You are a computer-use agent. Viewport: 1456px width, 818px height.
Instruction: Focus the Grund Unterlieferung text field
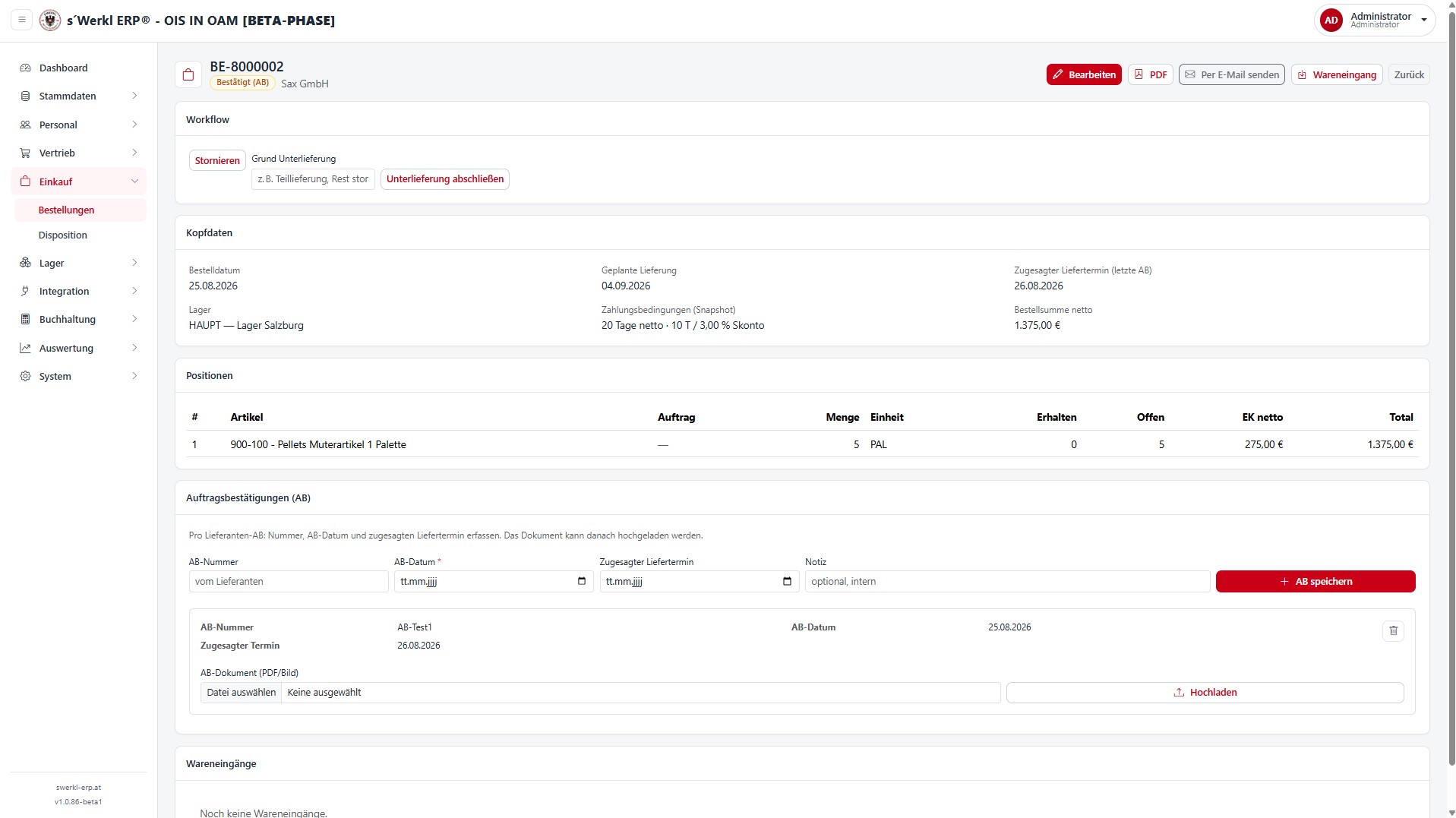pyautogui.click(x=313, y=179)
